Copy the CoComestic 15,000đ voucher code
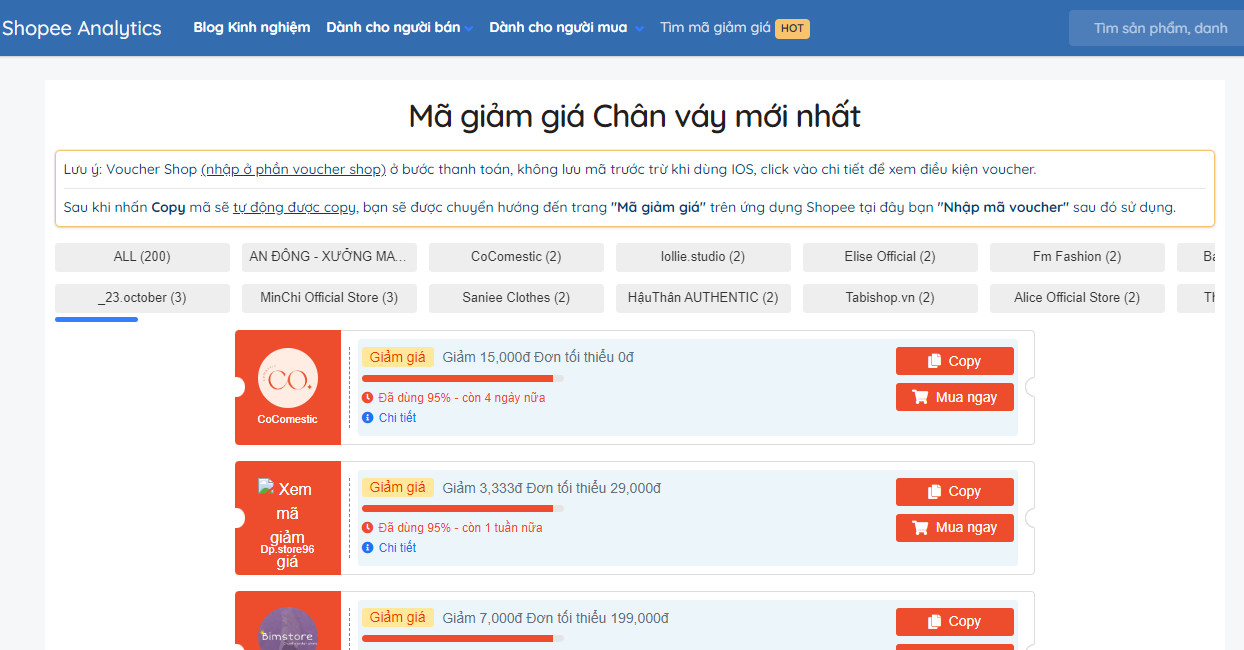 point(954,361)
